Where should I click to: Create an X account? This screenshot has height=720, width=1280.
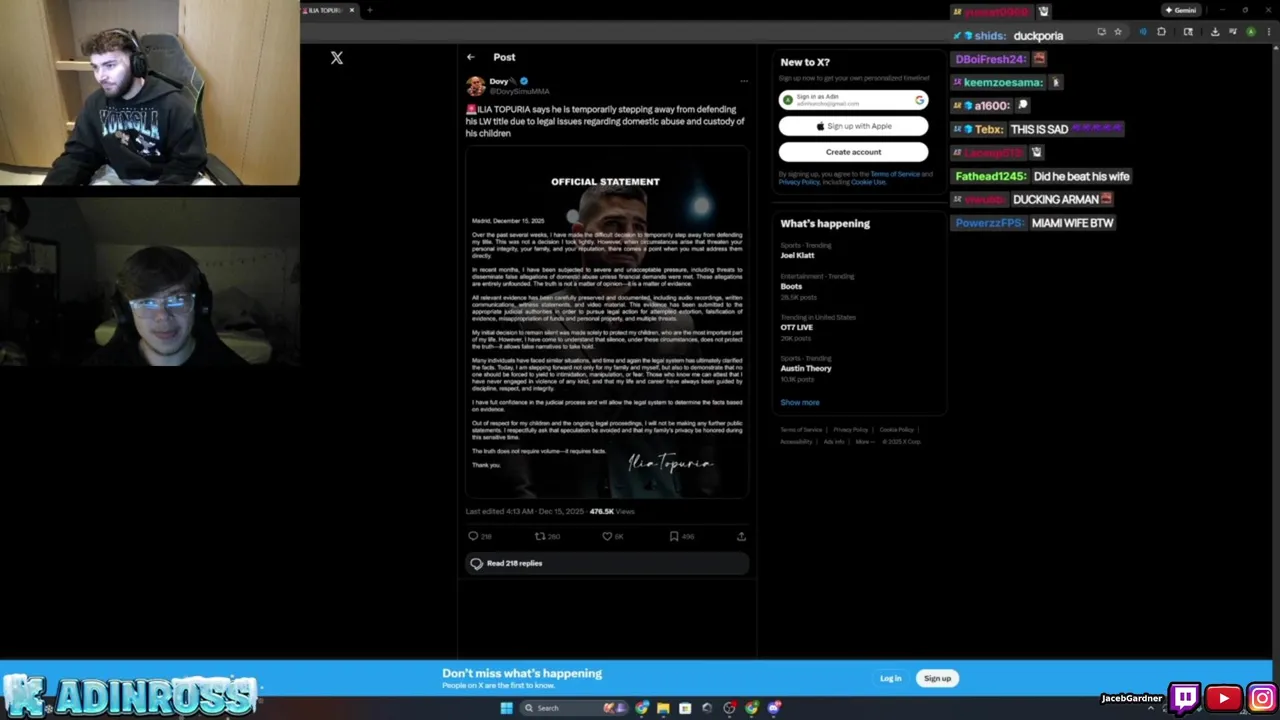[853, 152]
